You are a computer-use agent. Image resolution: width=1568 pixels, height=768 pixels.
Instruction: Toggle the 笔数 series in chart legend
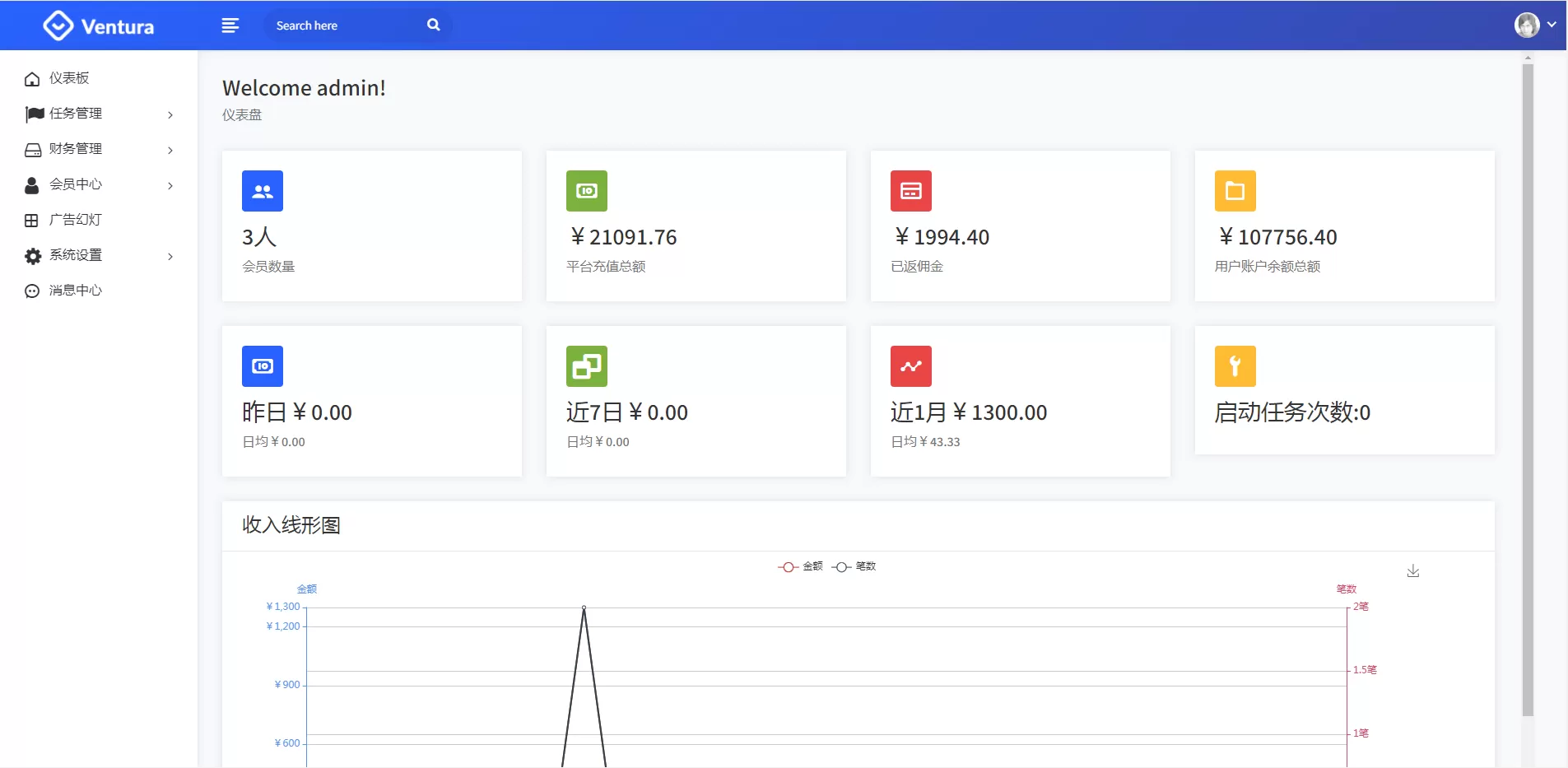coord(854,566)
